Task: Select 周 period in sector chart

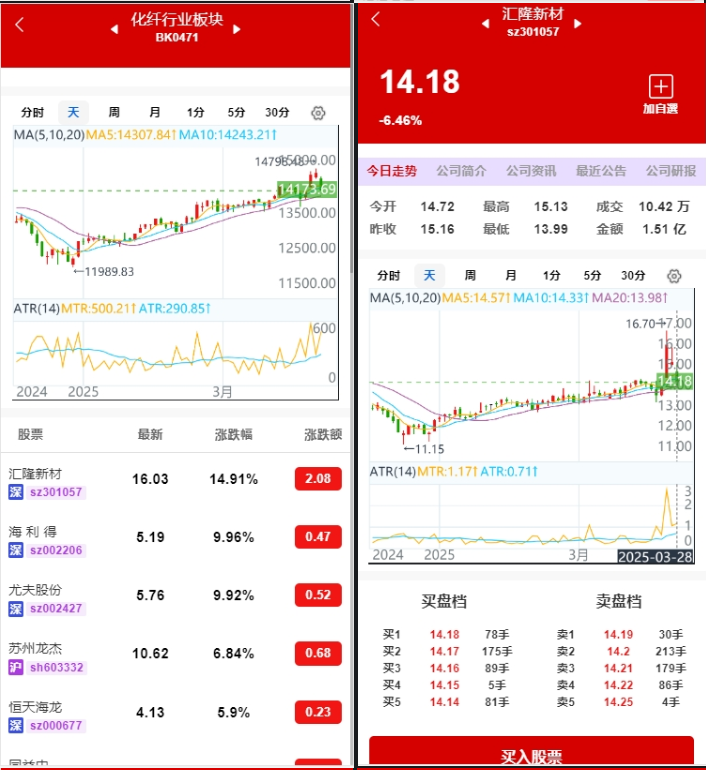Action: point(114,112)
